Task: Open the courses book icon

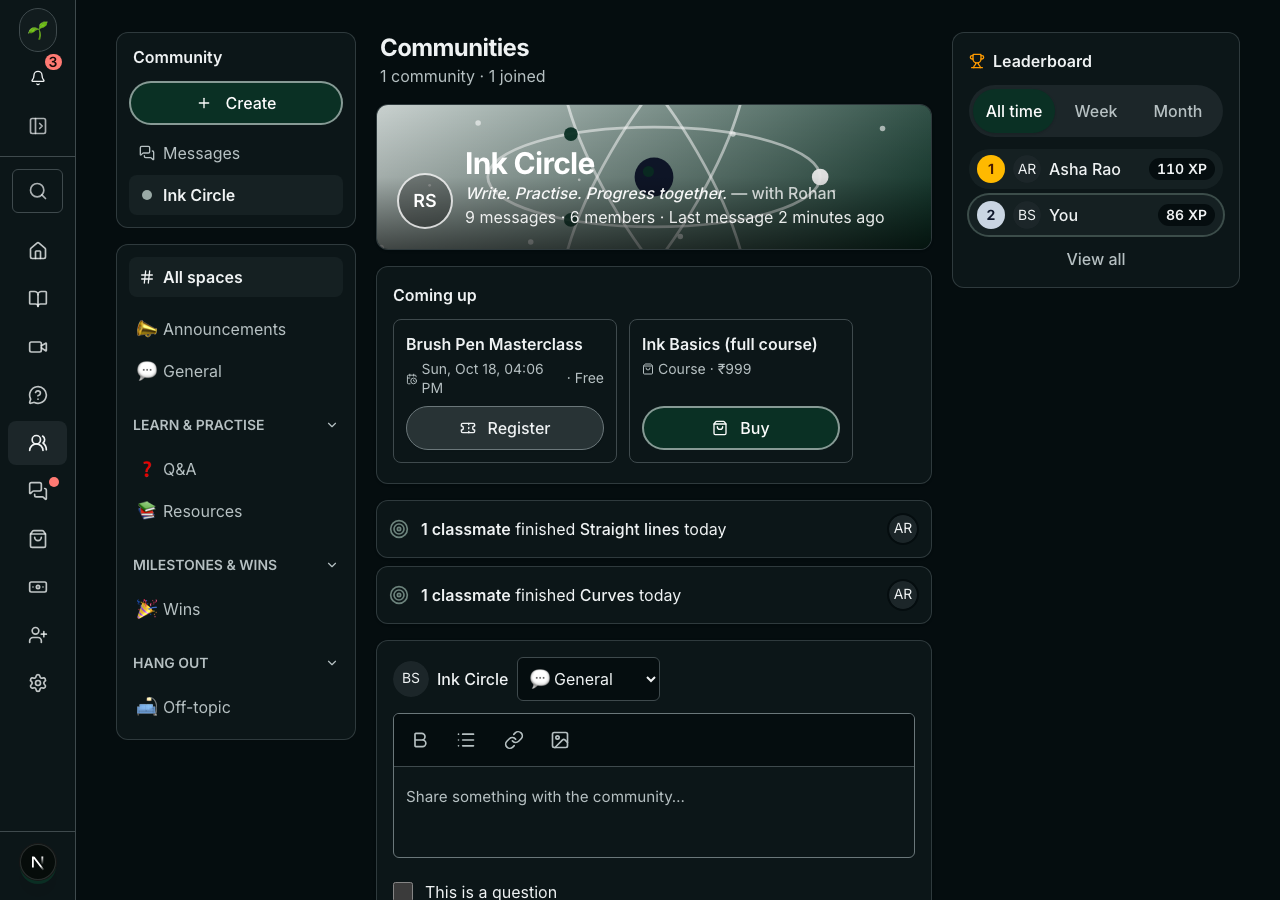Action: click(x=38, y=299)
